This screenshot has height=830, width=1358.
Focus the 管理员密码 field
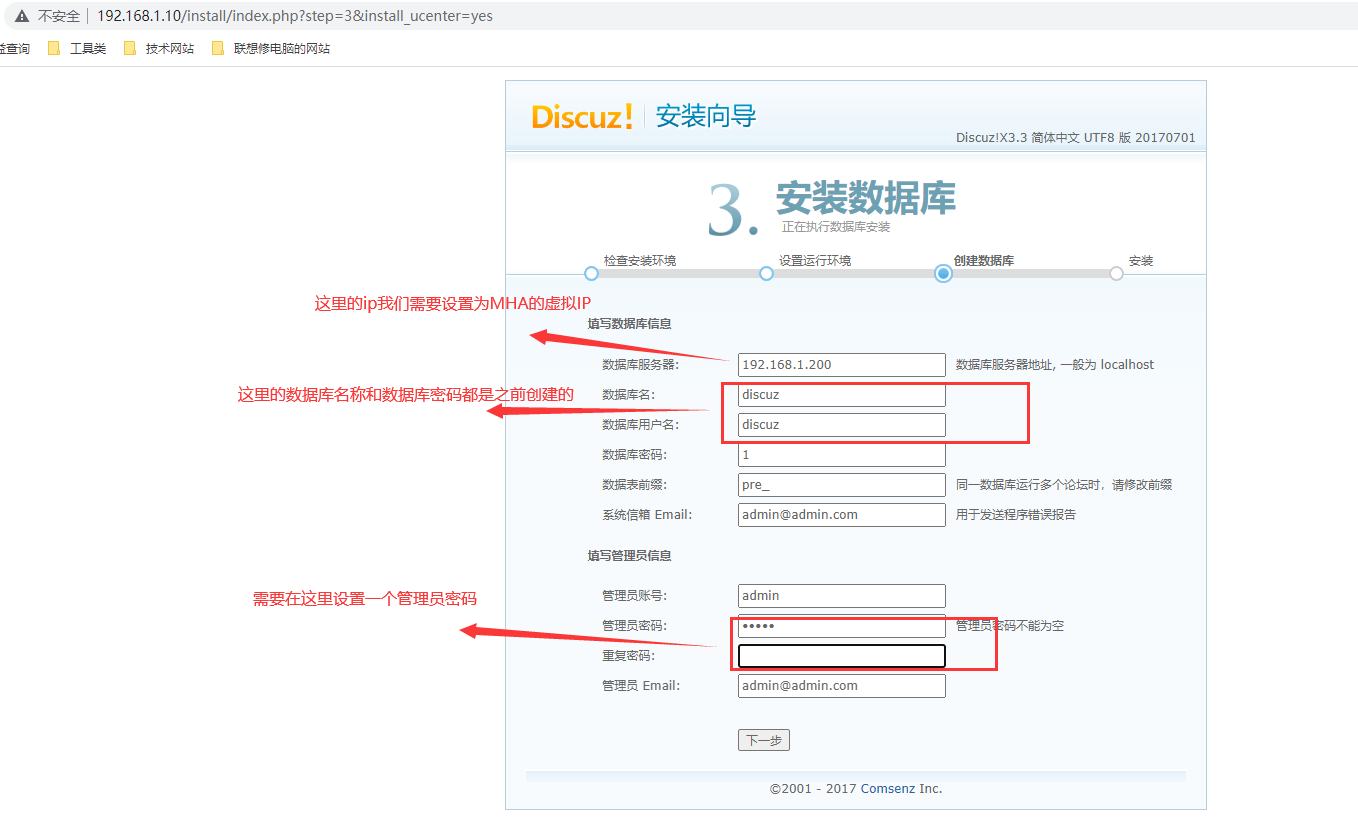(x=841, y=626)
